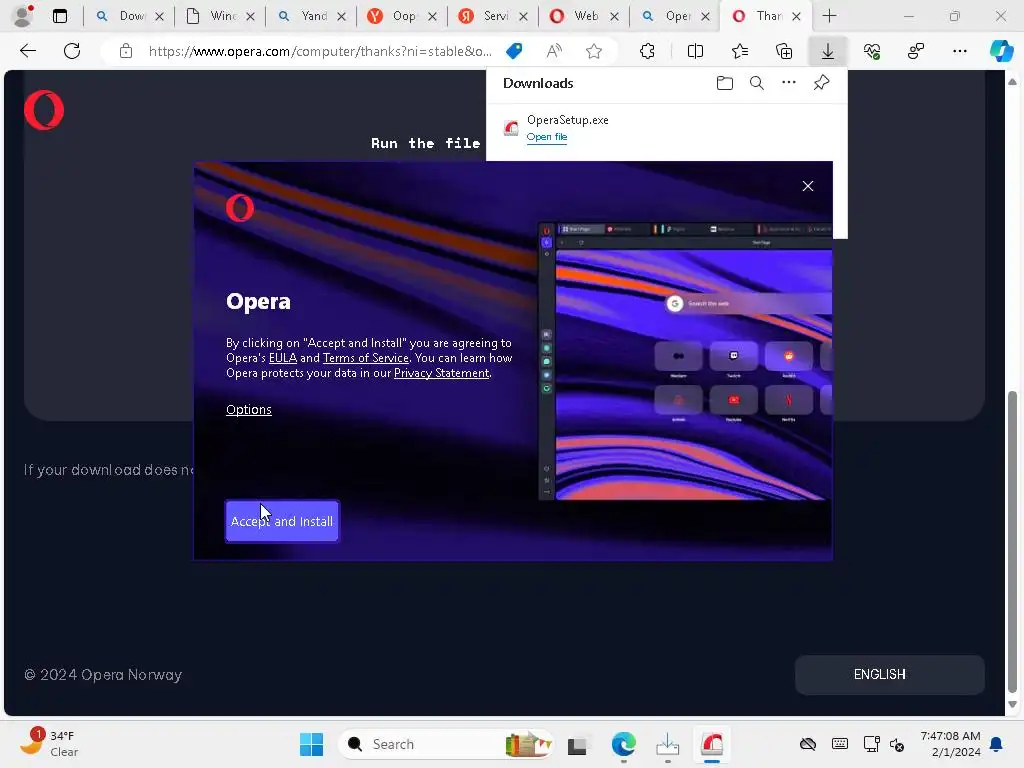Open the Favorites list icon
Image resolution: width=1024 pixels, height=768 pixels.
click(739, 51)
